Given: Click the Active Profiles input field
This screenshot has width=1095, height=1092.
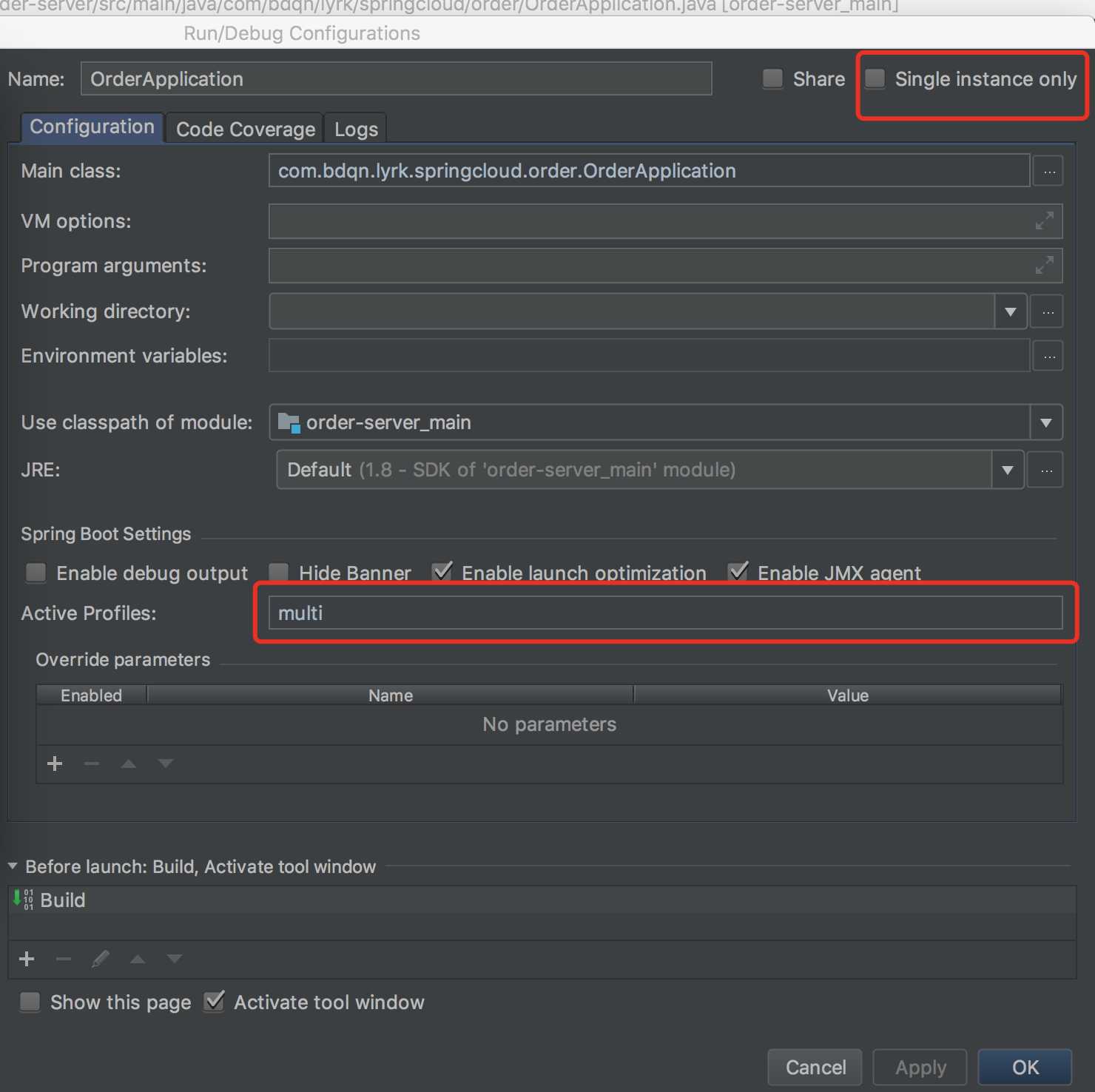Looking at the screenshot, I should coord(664,613).
